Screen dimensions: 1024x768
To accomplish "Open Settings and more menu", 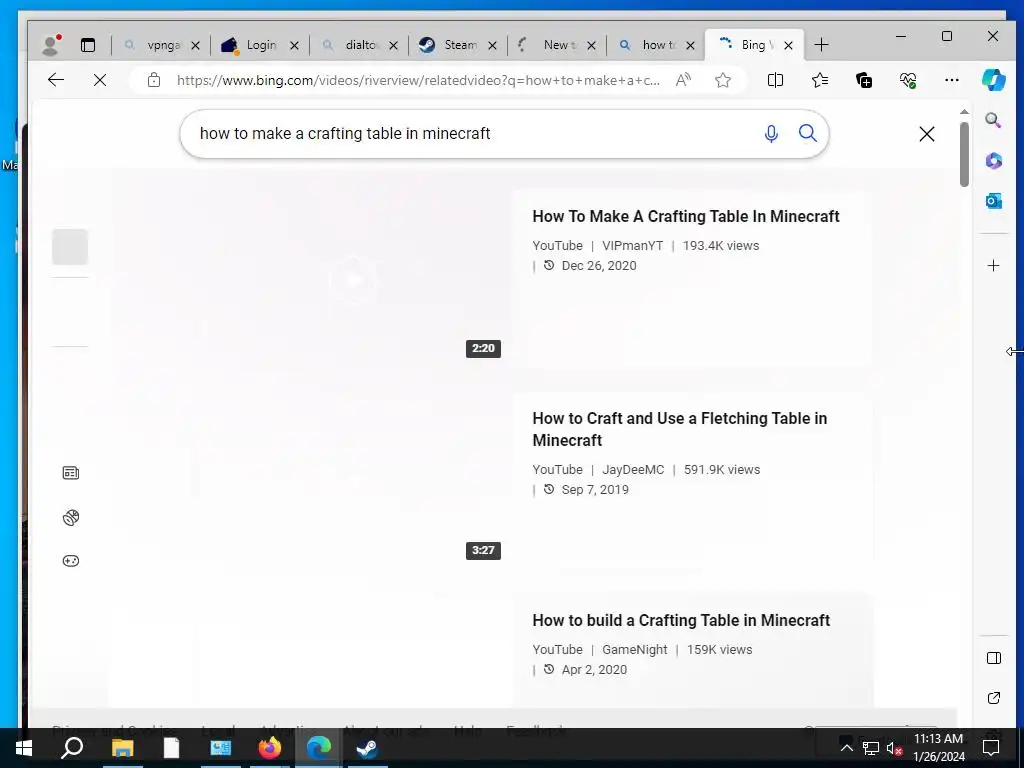I will tap(952, 80).
